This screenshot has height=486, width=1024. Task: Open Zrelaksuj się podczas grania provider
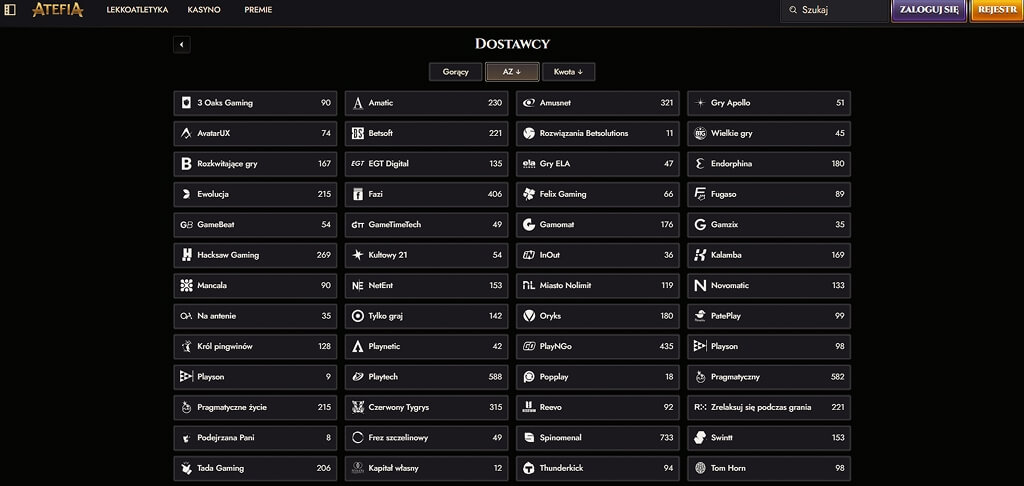pos(769,408)
